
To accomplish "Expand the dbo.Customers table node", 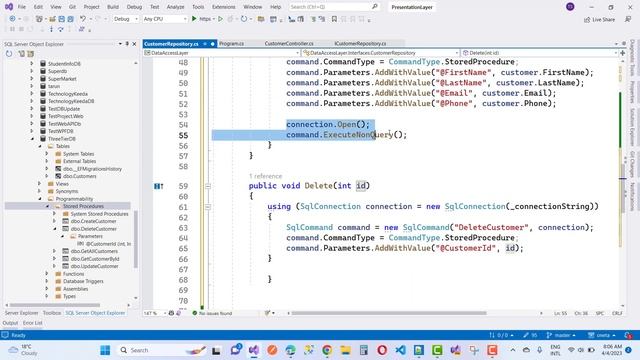I will pyautogui.click(x=47, y=176).
